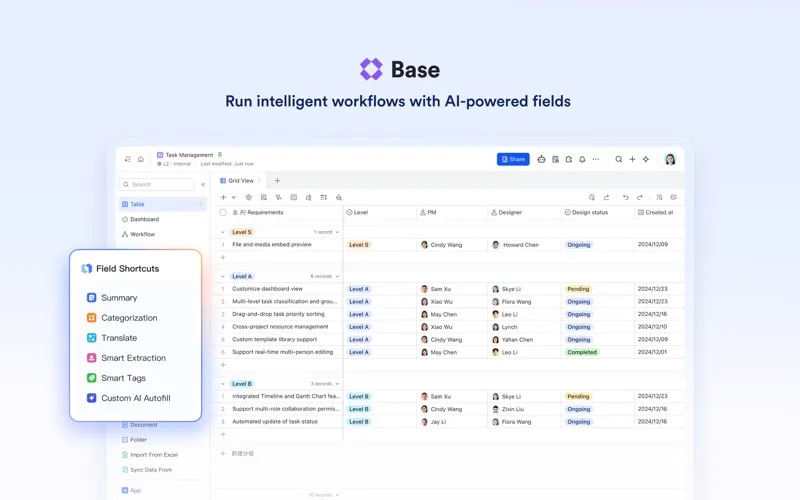Click the Completed status tag
This screenshot has width=800, height=500.
pos(582,353)
